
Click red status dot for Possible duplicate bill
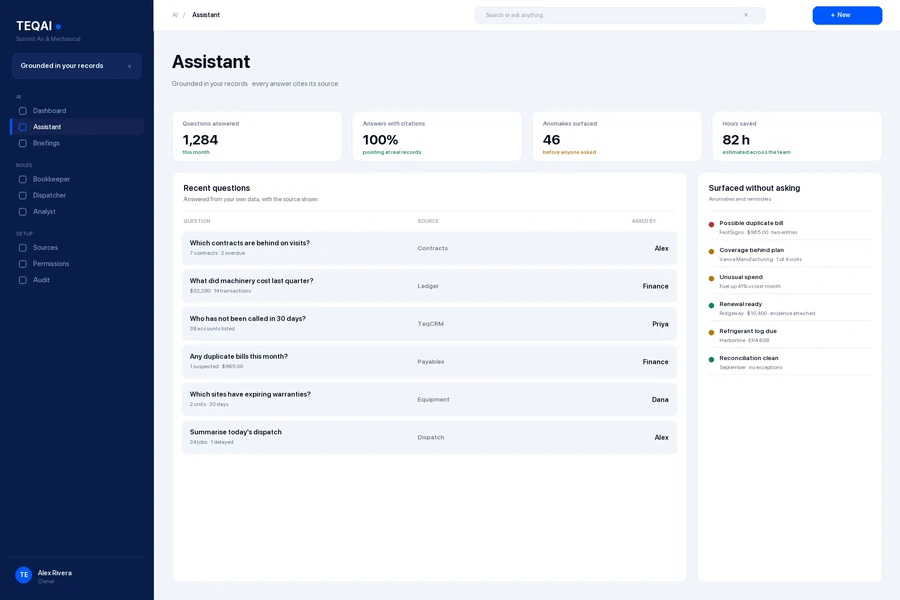click(711, 224)
